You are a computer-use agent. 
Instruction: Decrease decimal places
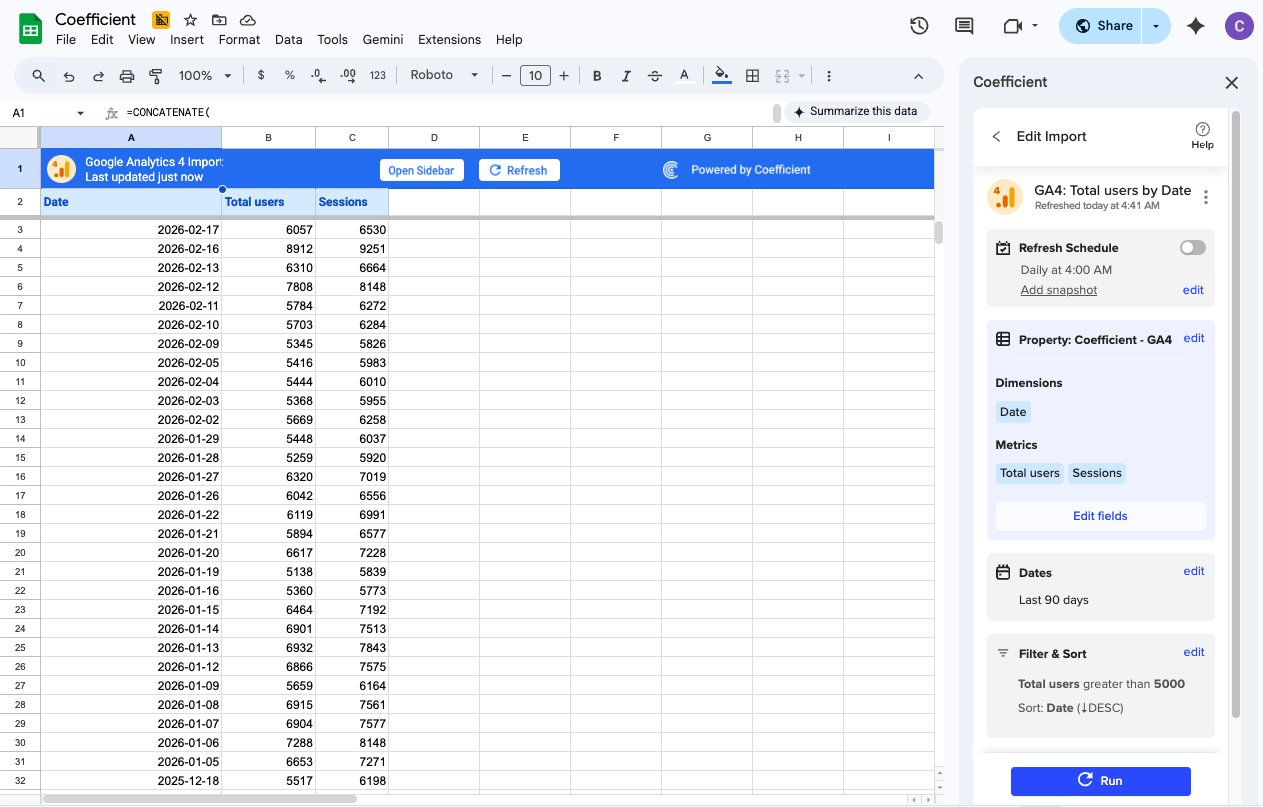318,75
